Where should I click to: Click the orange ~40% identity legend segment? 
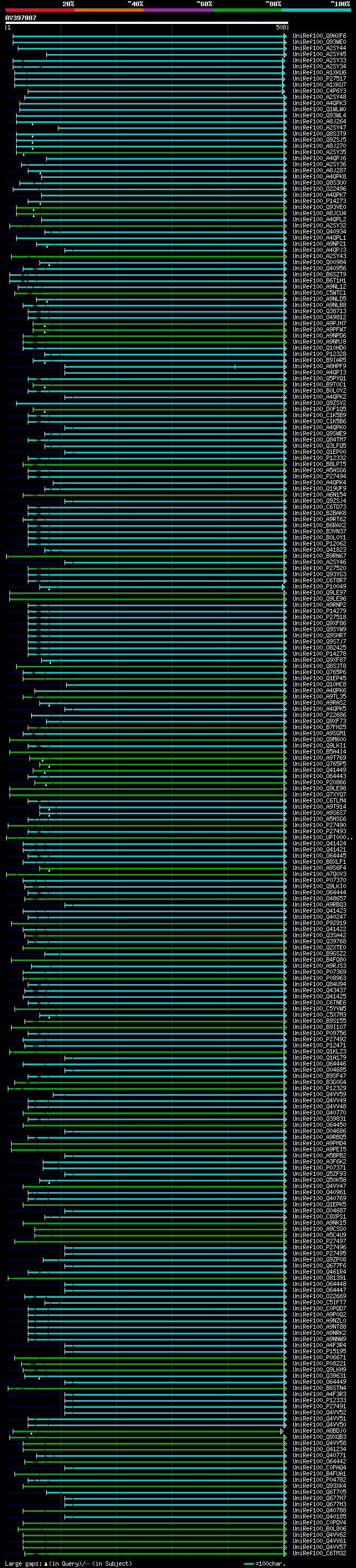109,10
